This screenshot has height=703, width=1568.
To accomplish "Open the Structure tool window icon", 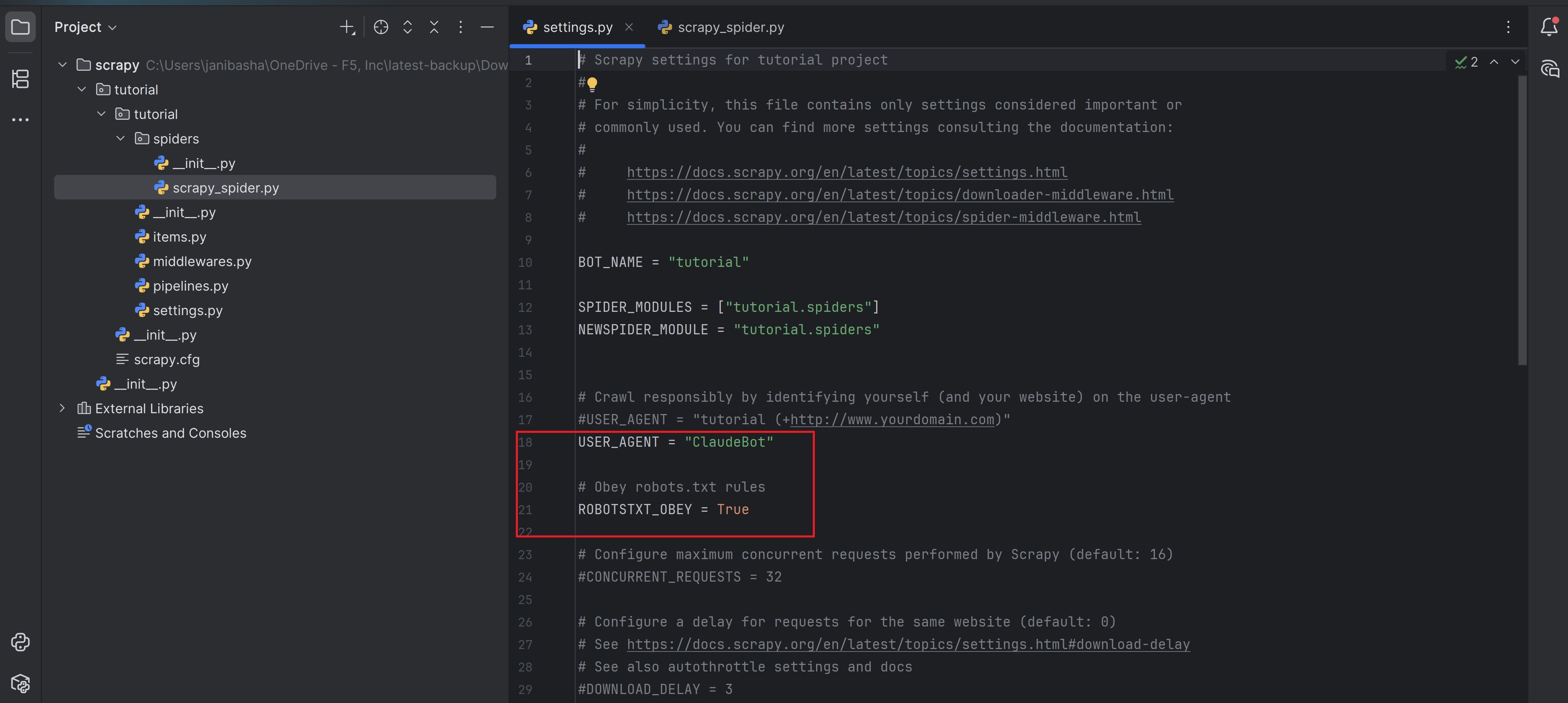I will pyautogui.click(x=20, y=78).
